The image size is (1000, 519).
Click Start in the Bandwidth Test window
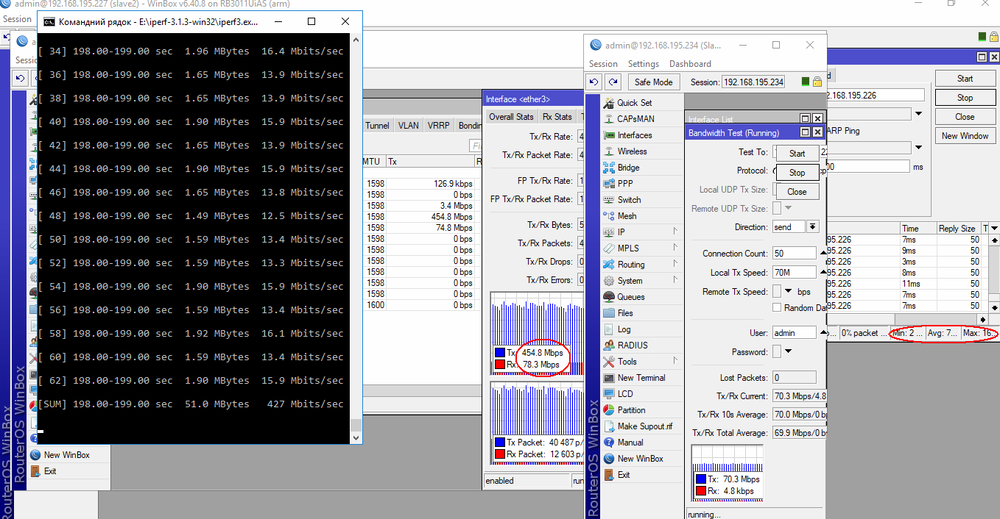pos(797,154)
